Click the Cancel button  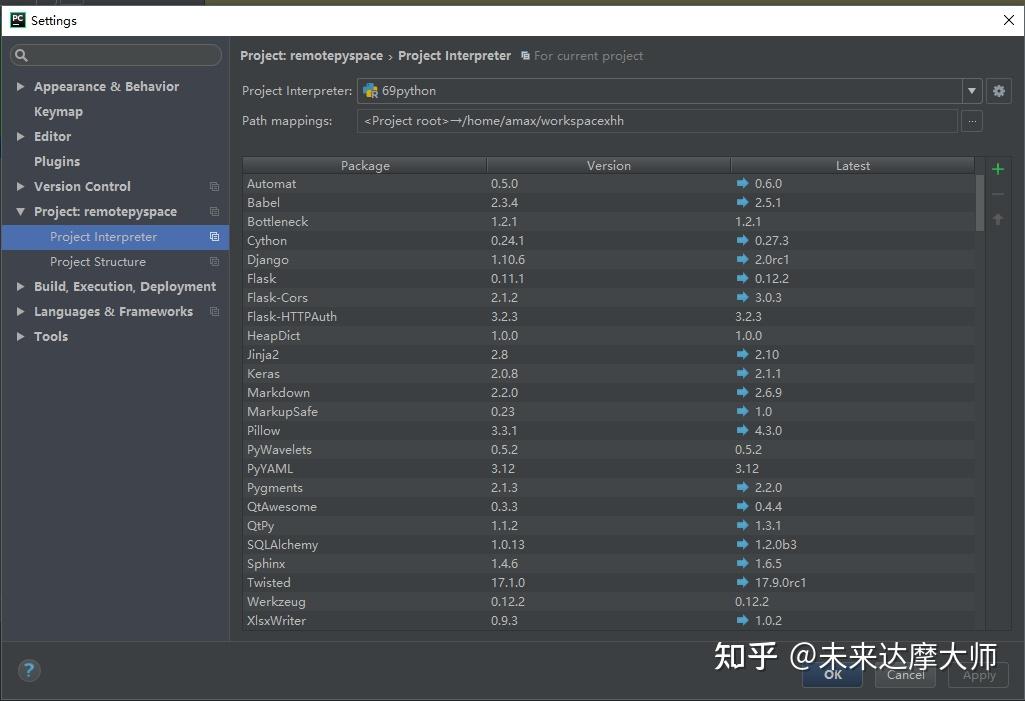[x=905, y=675]
